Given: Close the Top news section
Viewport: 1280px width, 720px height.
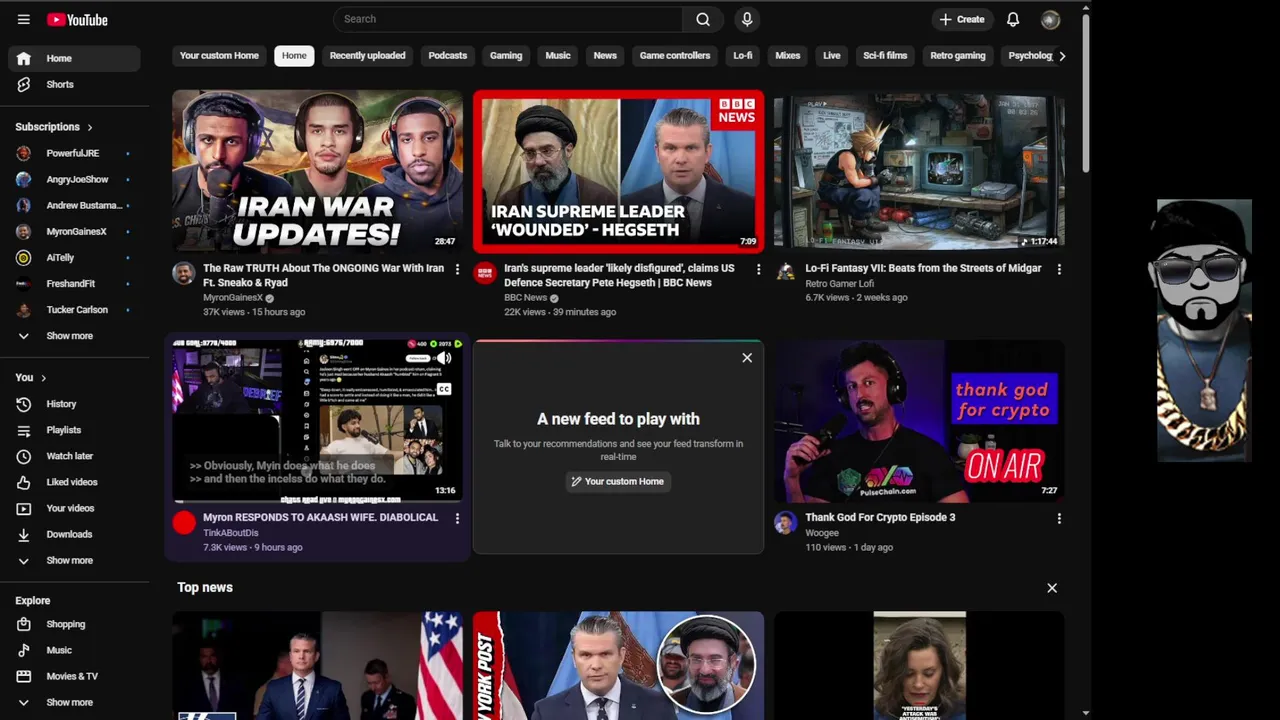Looking at the screenshot, I should (1052, 588).
